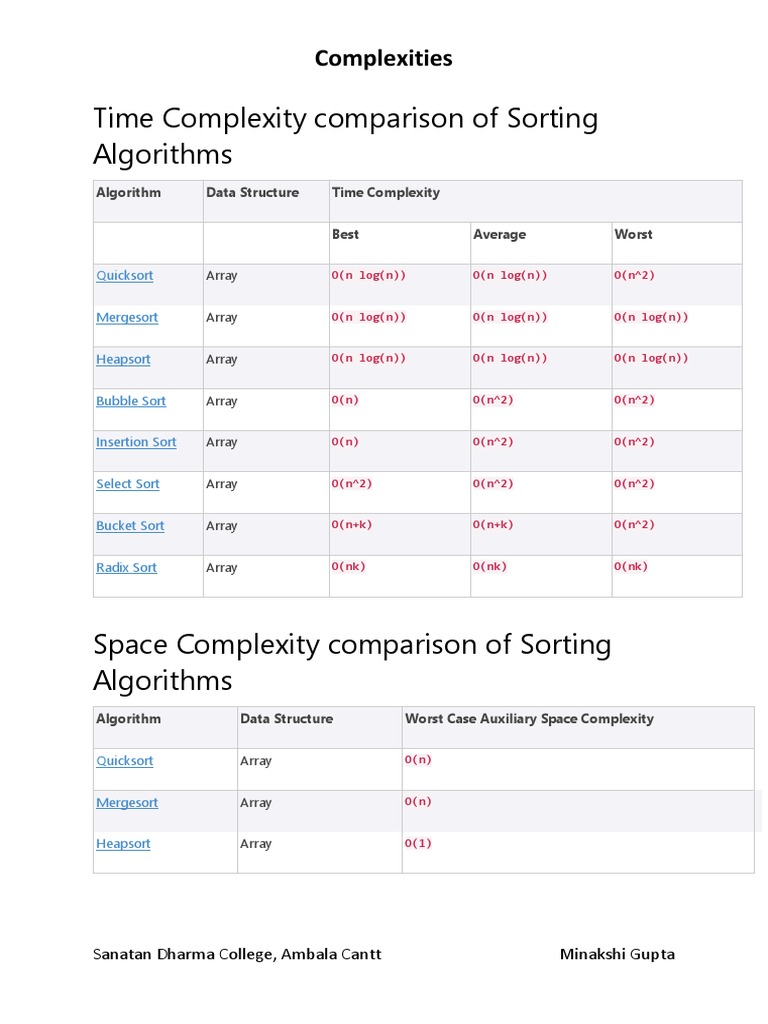Select the Worst column header cell
Screen dimensions: 768x1024
[633, 235]
